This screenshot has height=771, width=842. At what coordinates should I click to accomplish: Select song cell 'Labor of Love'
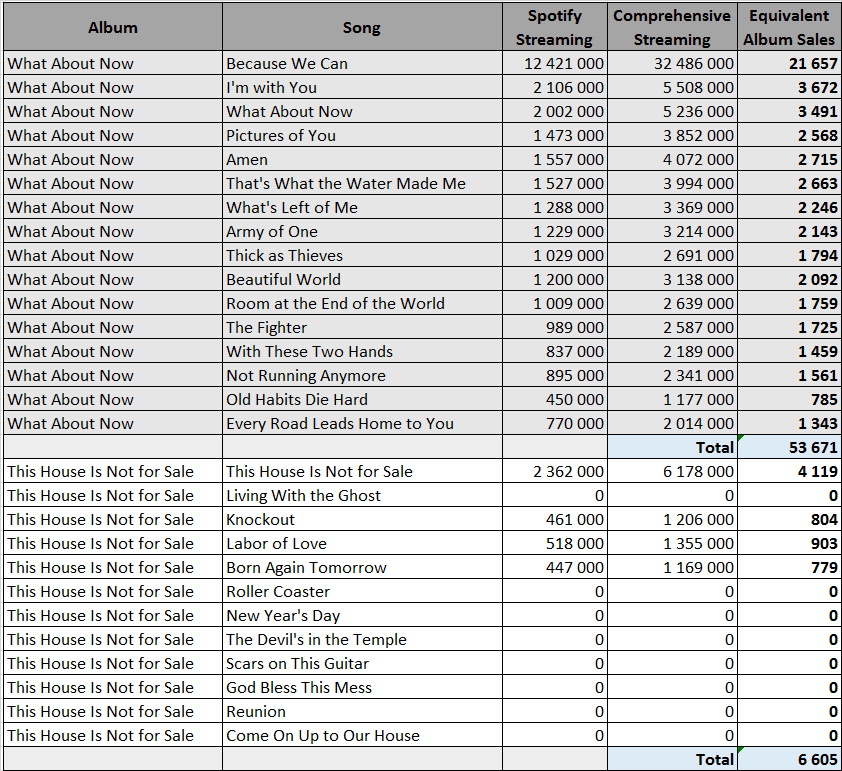coord(362,543)
